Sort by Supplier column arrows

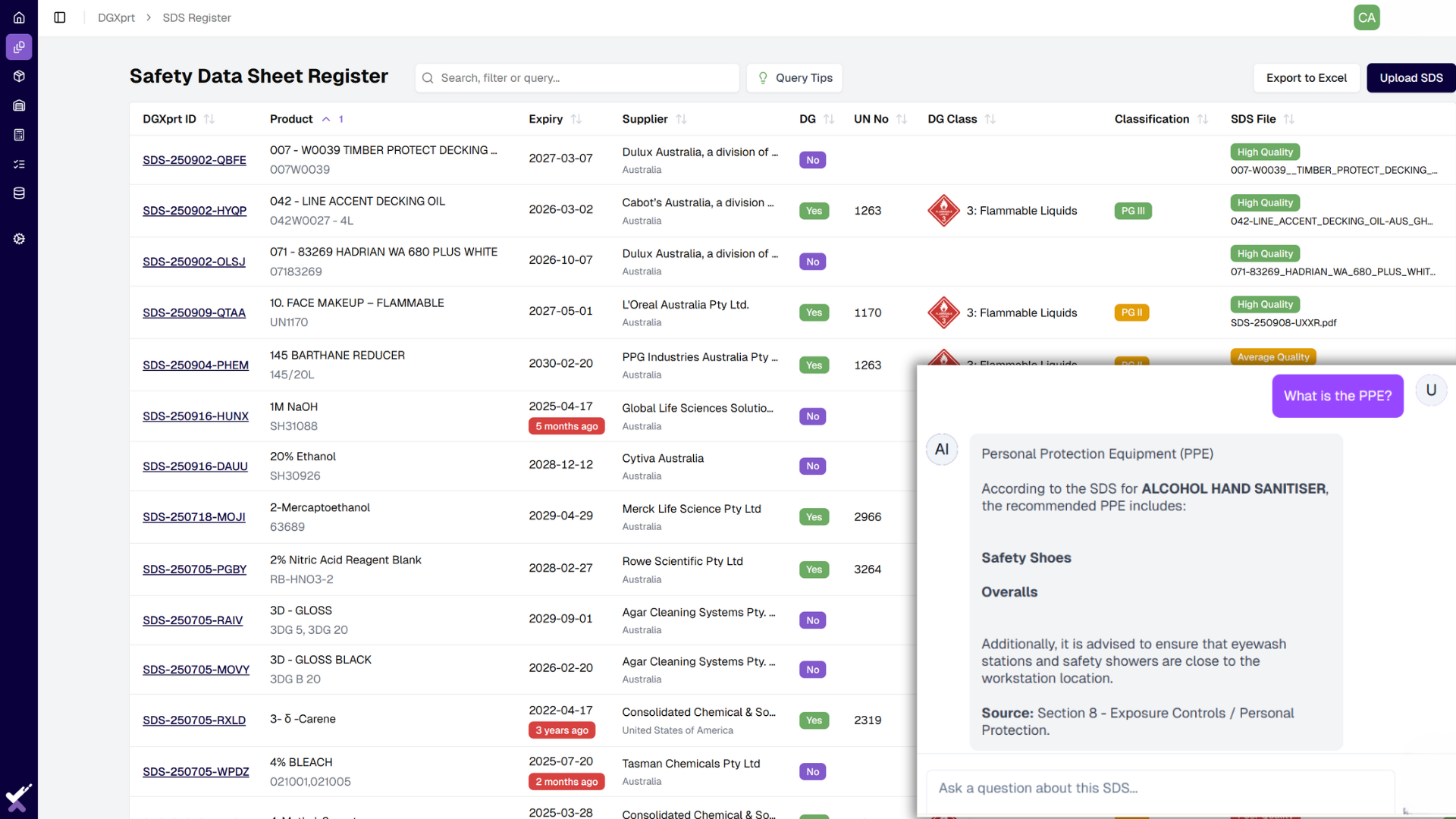pos(681,119)
